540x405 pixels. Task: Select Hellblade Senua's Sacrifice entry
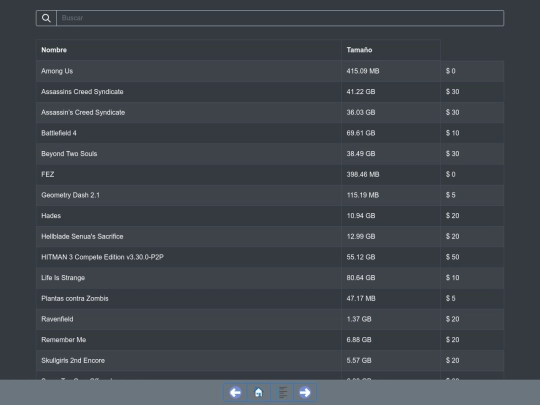click(270, 236)
